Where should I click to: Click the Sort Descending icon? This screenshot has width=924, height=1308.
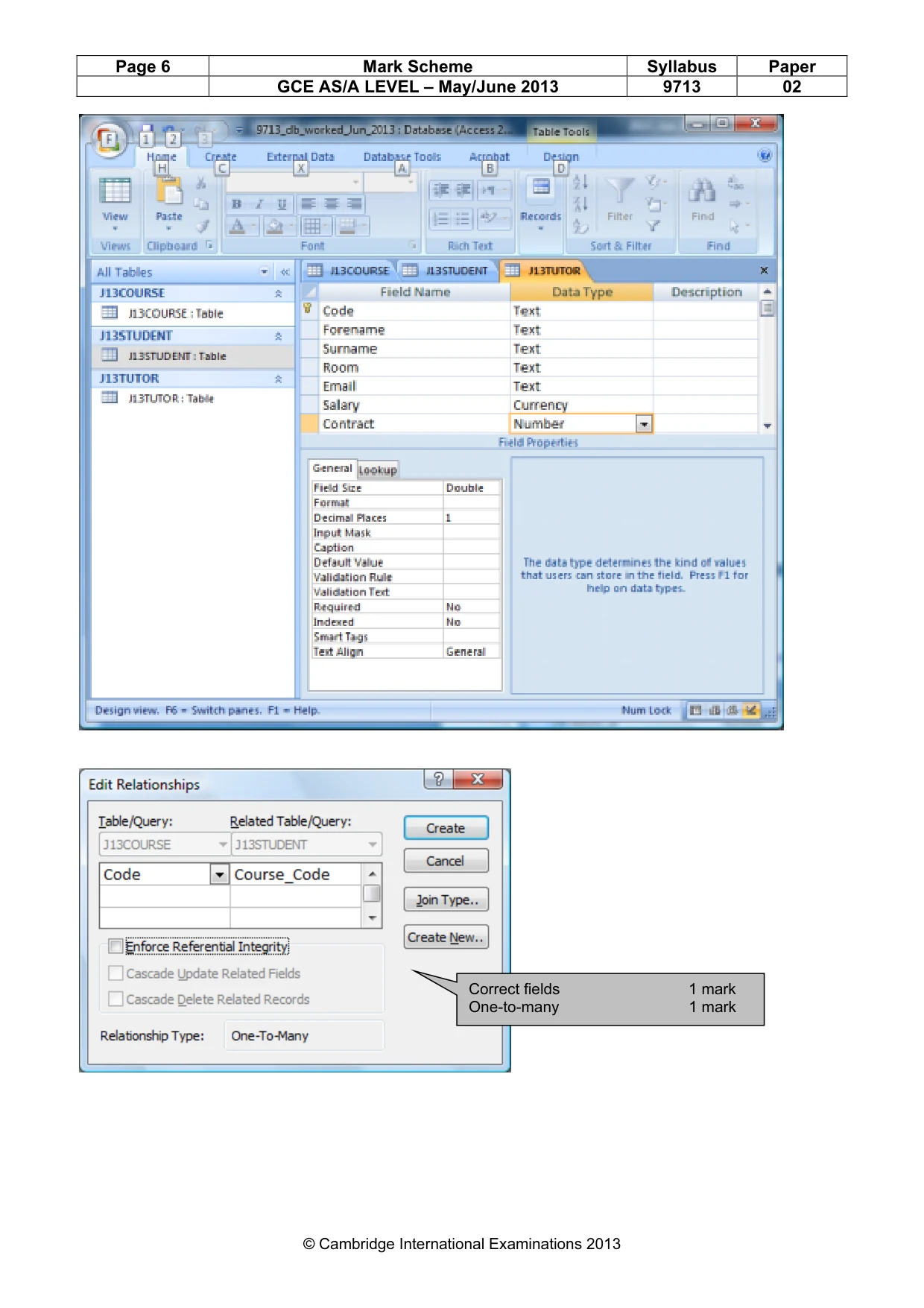pyautogui.click(x=580, y=203)
